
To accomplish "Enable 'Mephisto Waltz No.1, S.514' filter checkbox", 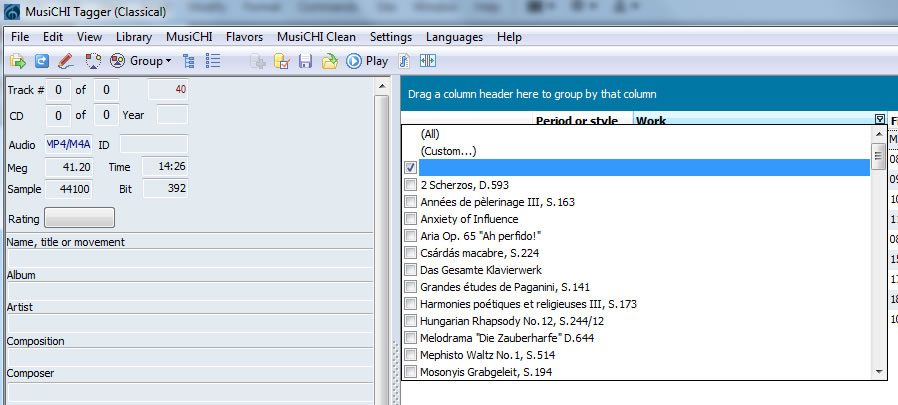I will [x=410, y=355].
